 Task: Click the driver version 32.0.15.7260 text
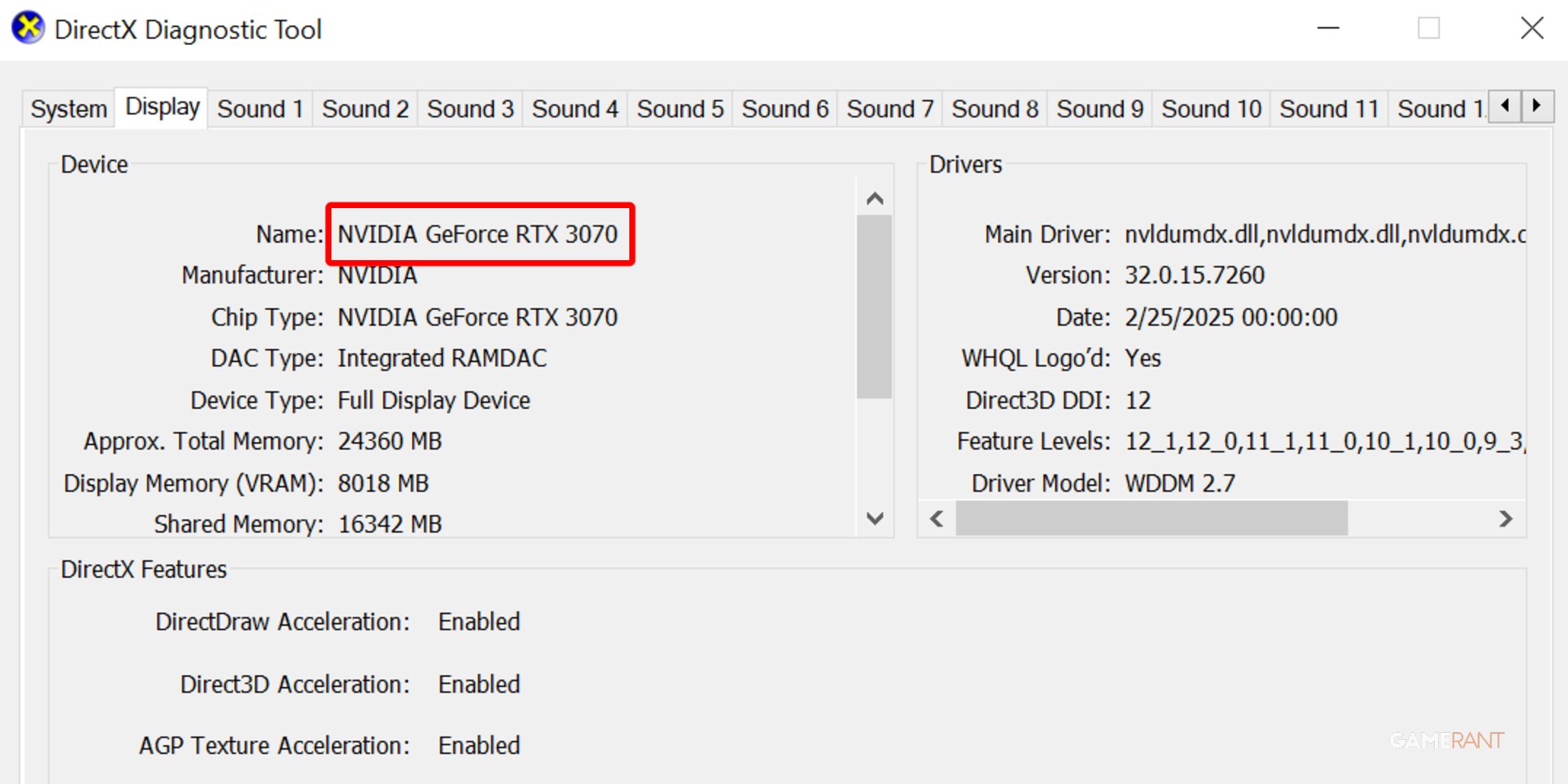(x=1195, y=275)
